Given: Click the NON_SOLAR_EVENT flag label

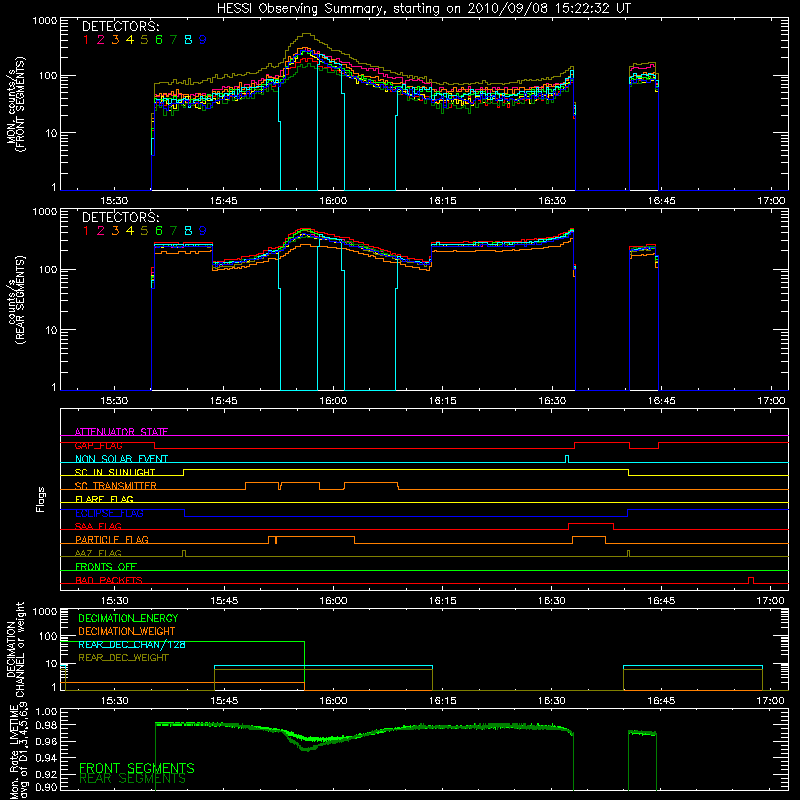Looking at the screenshot, I should click(121, 459).
